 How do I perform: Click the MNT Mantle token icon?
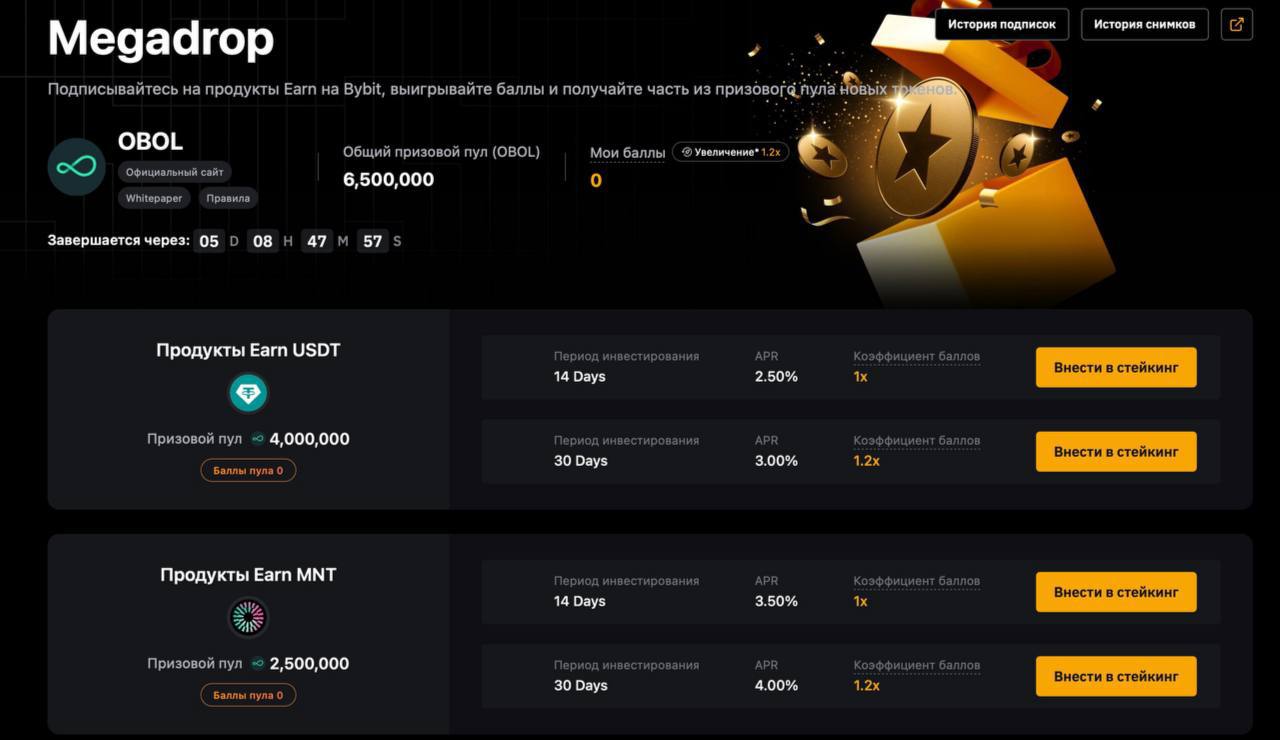coord(248,618)
